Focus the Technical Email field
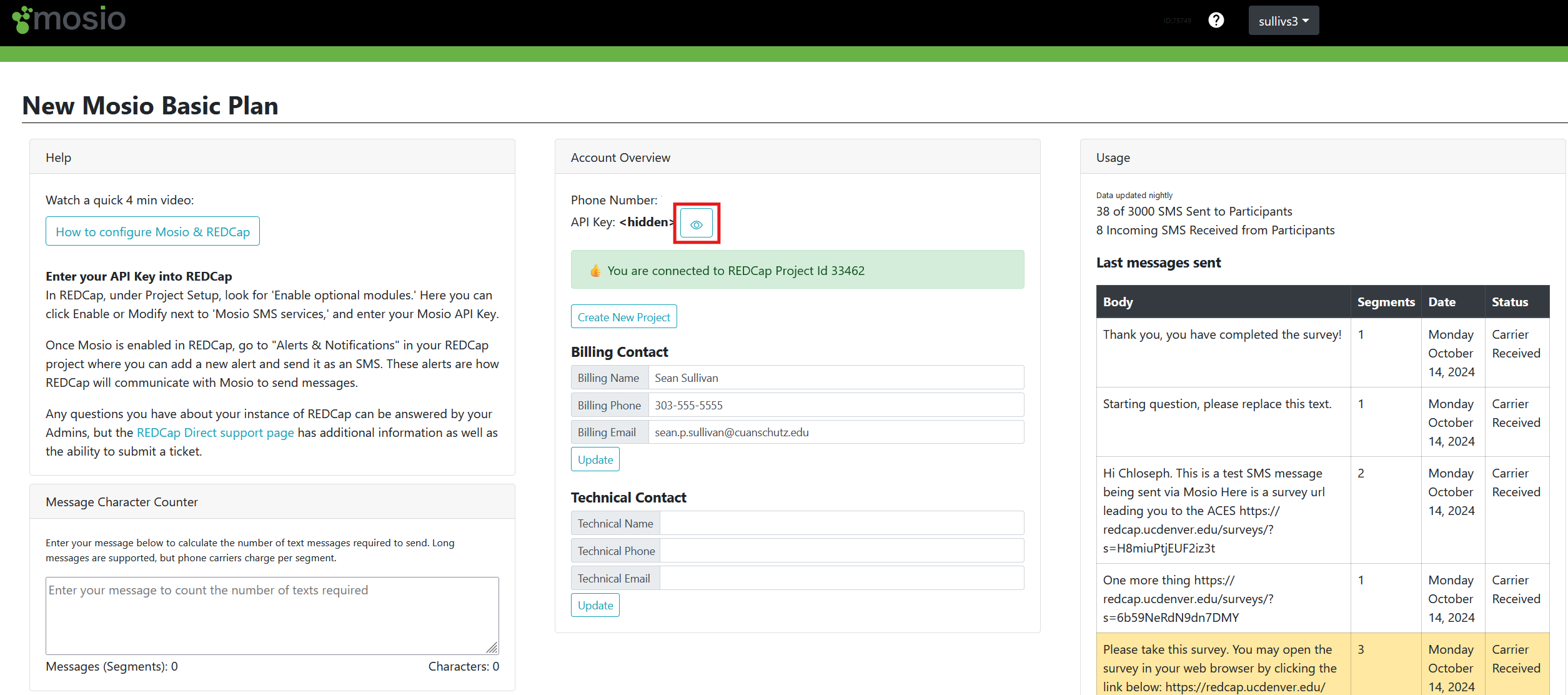The image size is (1568, 695). coord(841,578)
